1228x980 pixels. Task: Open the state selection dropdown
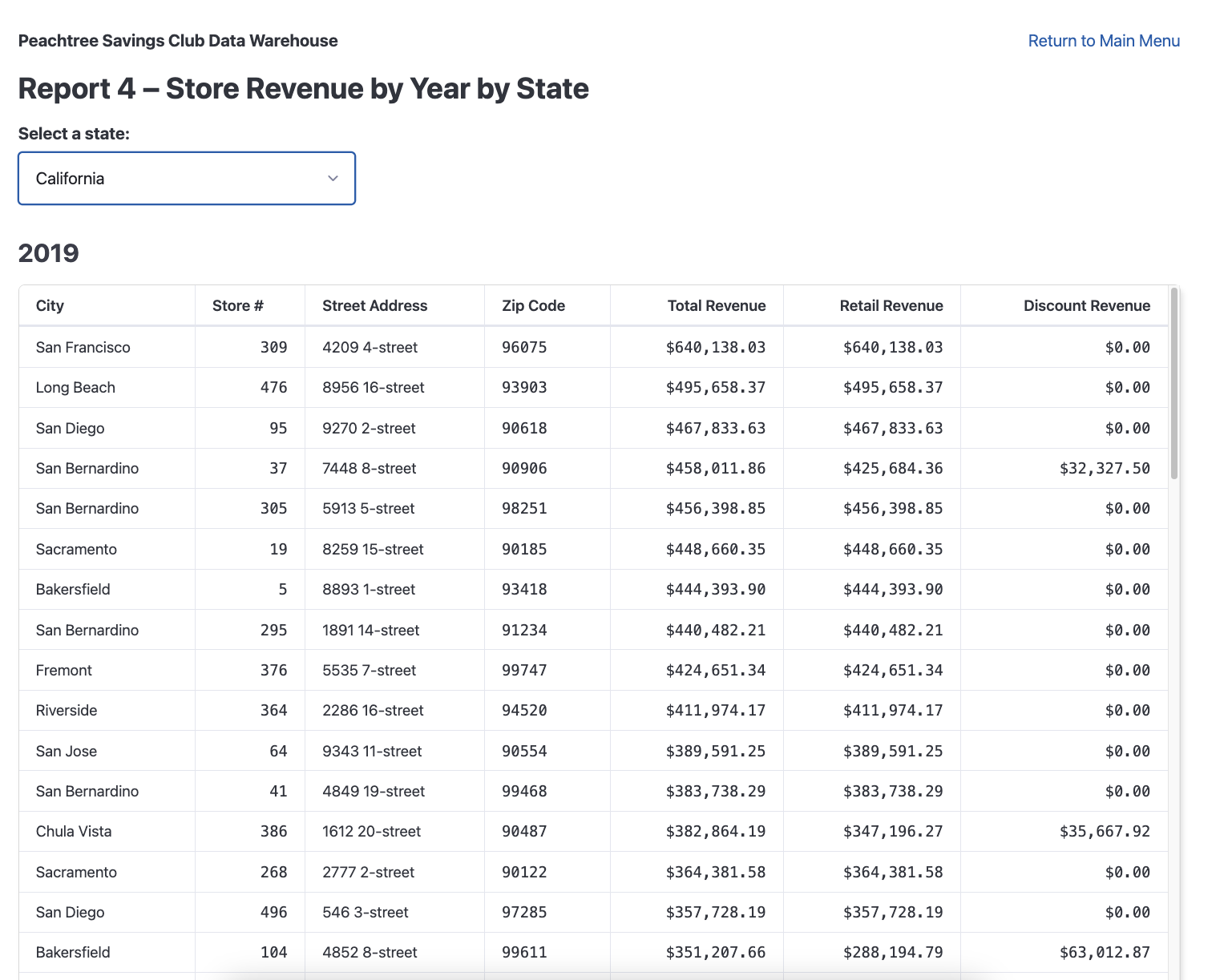tap(186, 178)
